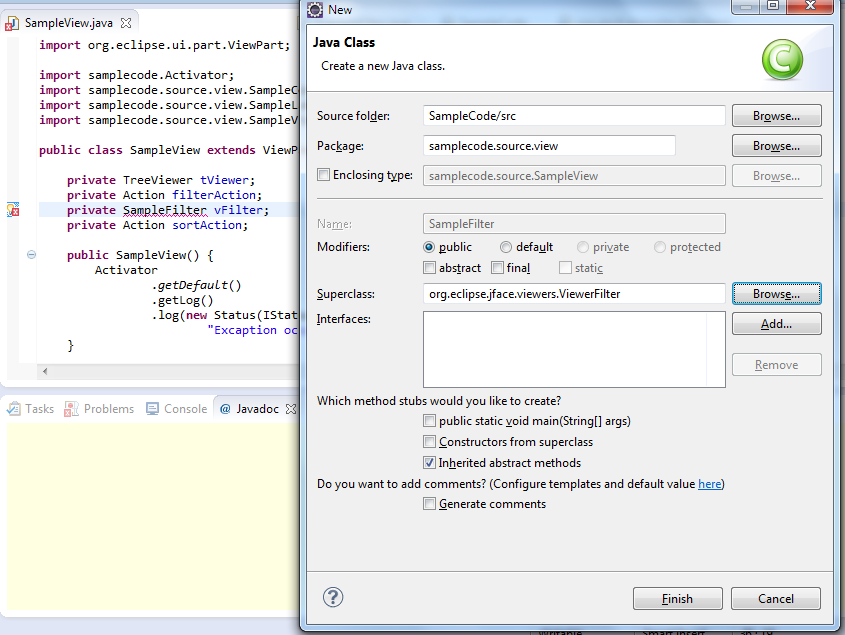The width and height of the screenshot is (845, 635).
Task: Click the Java file icon on SampleView.java tab
Action: (12, 21)
